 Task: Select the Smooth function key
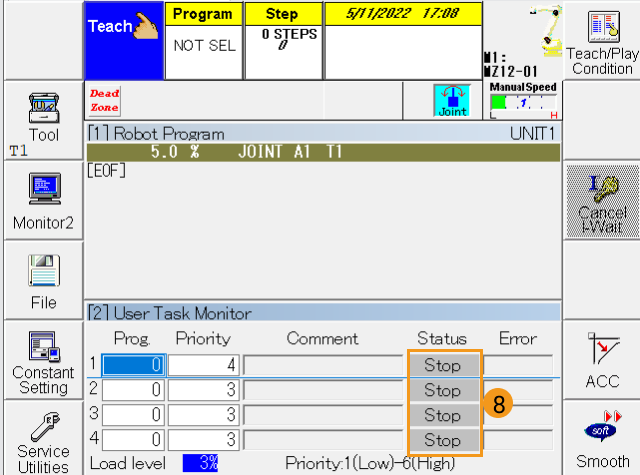[x=602, y=439]
